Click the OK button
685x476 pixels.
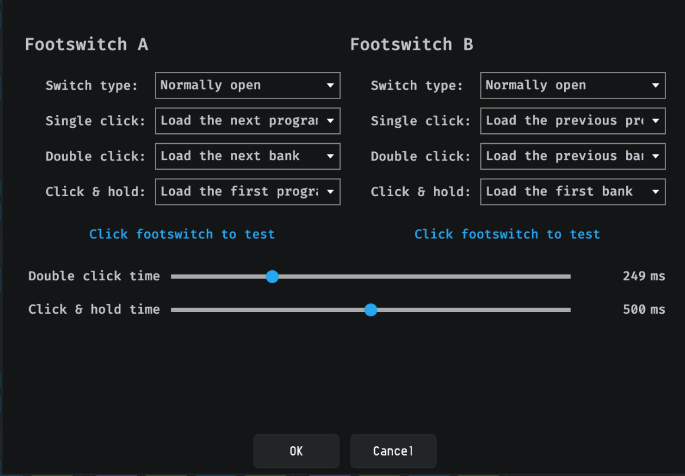296,451
